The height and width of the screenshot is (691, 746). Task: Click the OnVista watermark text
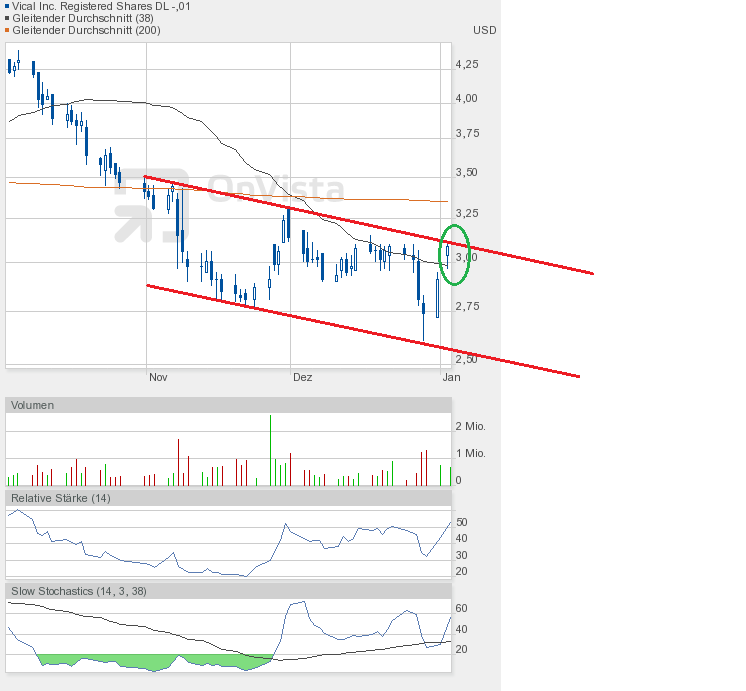tap(275, 190)
